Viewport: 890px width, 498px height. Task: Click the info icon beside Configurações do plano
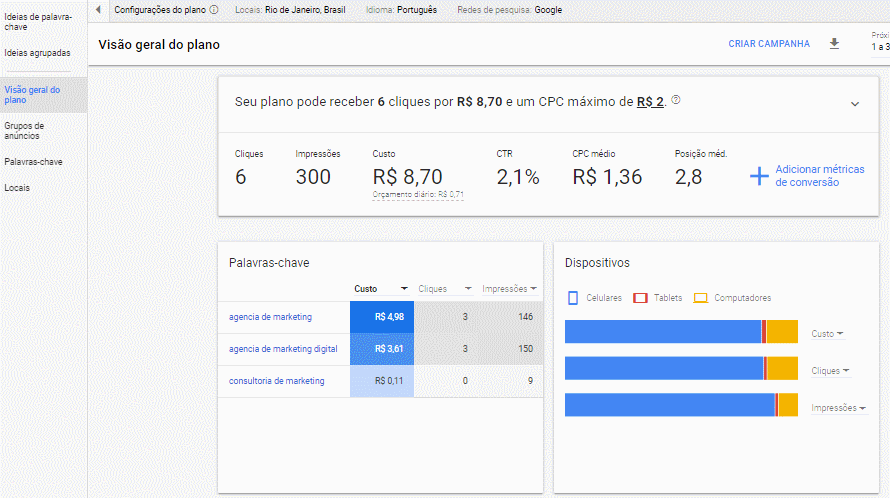(x=214, y=10)
